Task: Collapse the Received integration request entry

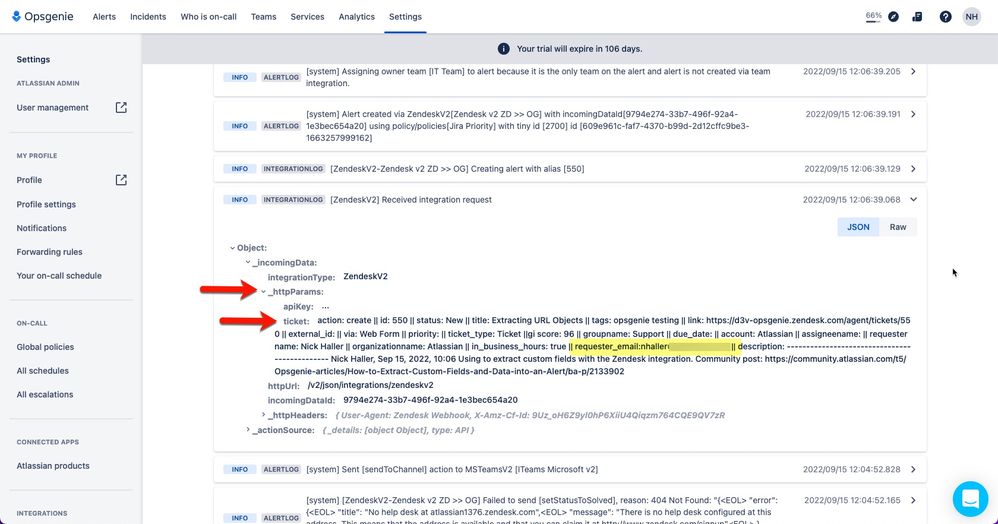Action: click(x=913, y=199)
